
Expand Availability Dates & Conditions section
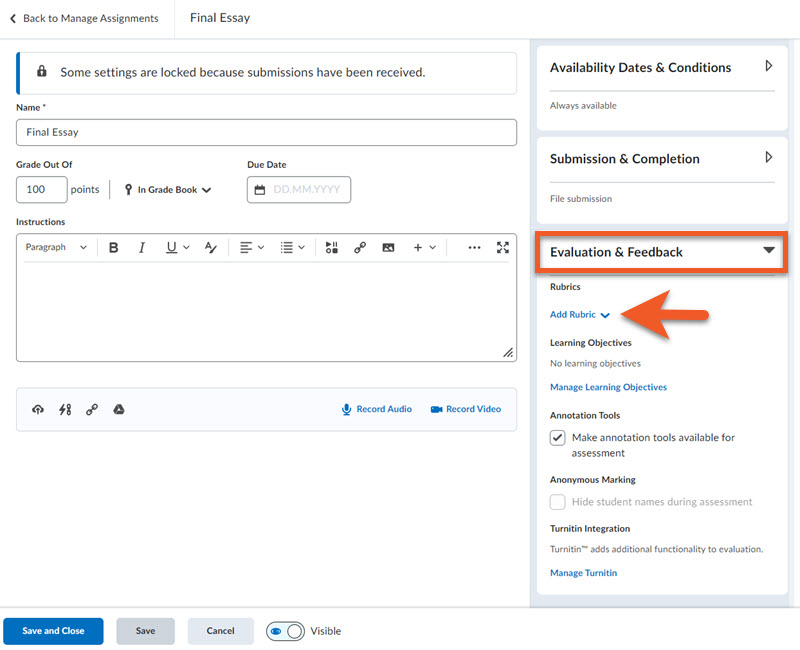coord(768,67)
